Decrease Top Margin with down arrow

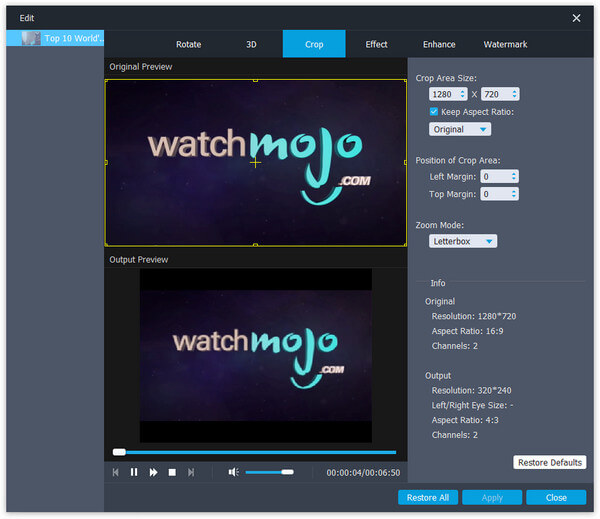click(514, 196)
